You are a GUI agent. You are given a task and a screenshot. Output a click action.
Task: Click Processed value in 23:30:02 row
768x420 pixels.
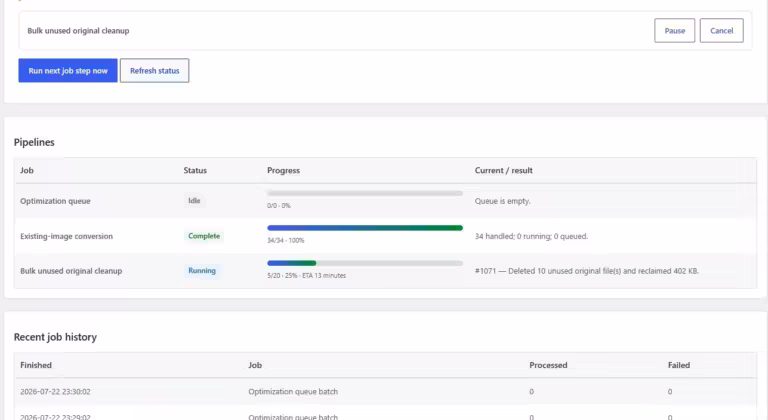coord(531,392)
